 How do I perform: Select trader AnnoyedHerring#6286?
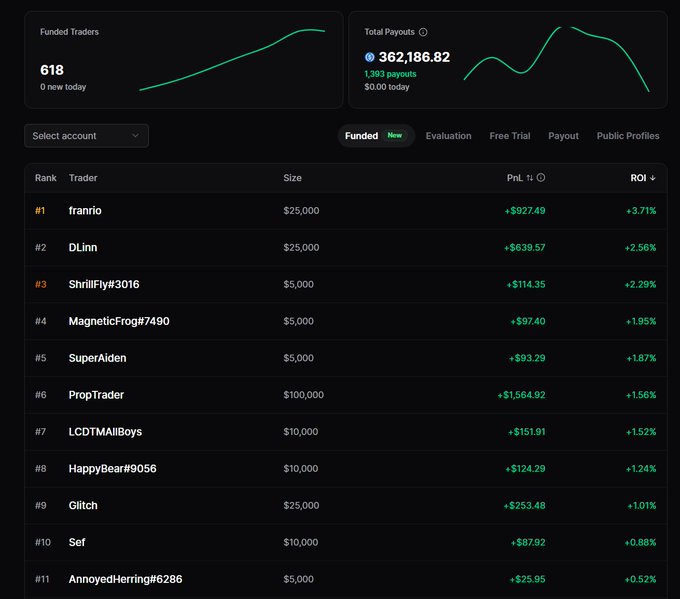point(125,579)
